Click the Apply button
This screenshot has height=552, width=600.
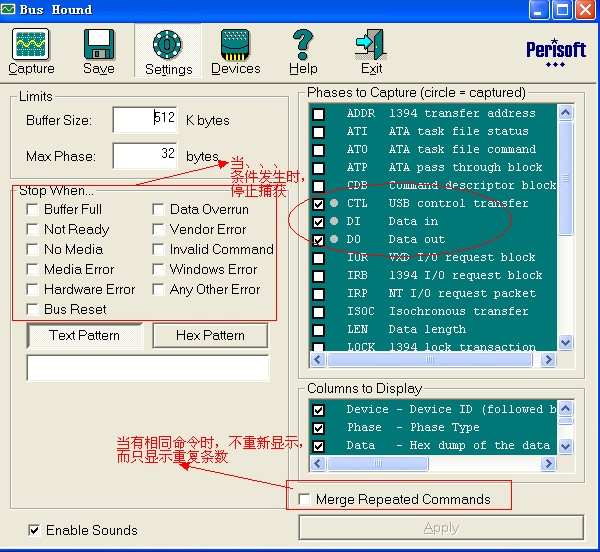[x=441, y=528]
